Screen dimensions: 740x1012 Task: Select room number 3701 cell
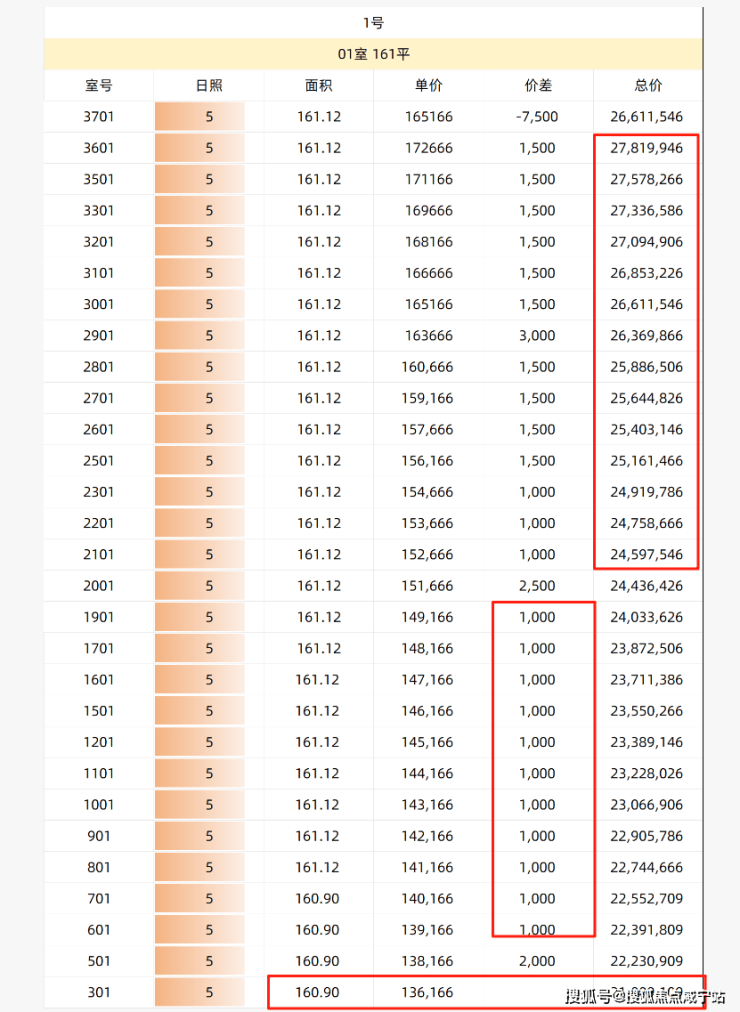pyautogui.click(x=99, y=117)
